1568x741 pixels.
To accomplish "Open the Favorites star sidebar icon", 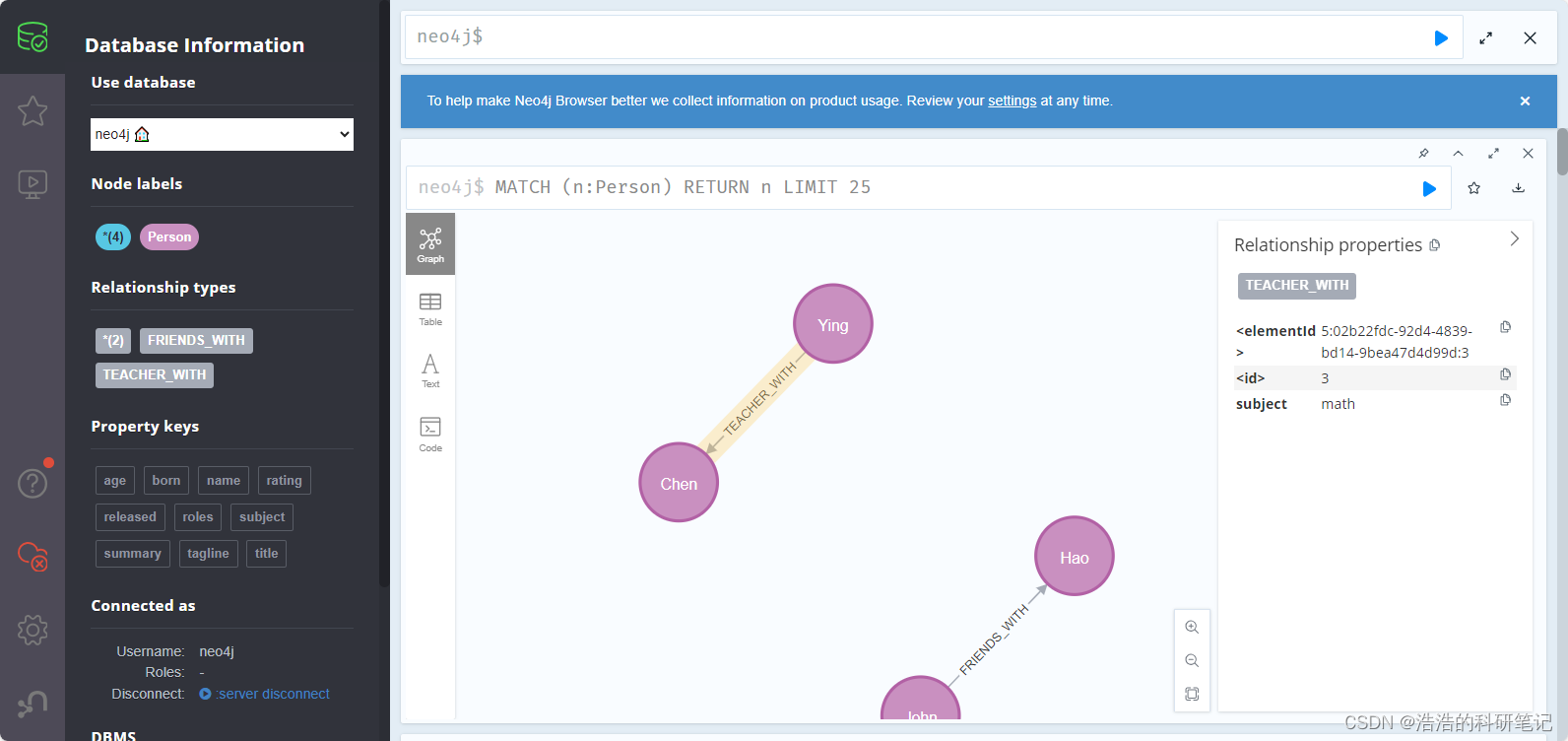I will 33,110.
